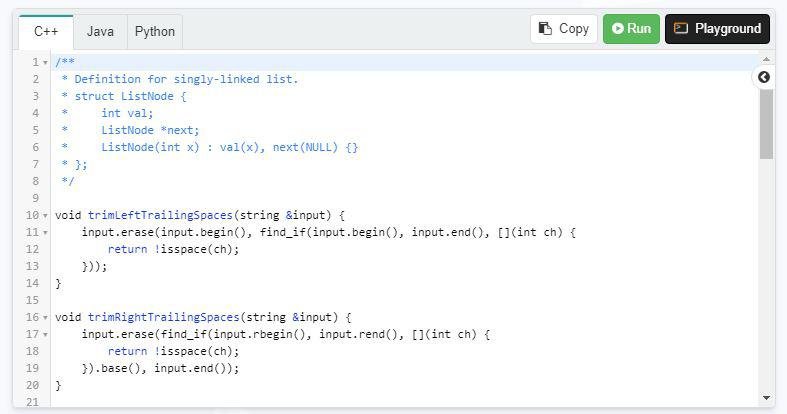787x414 pixels.
Task: Switch to the Java tab
Action: [100, 31]
